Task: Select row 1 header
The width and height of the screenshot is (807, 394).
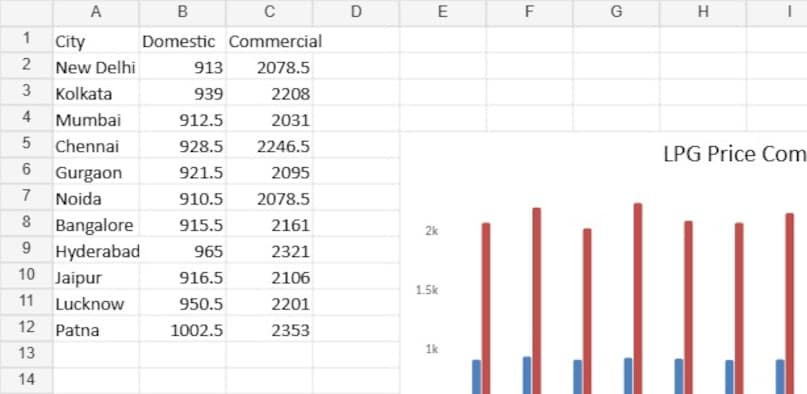Action: pos(26,40)
